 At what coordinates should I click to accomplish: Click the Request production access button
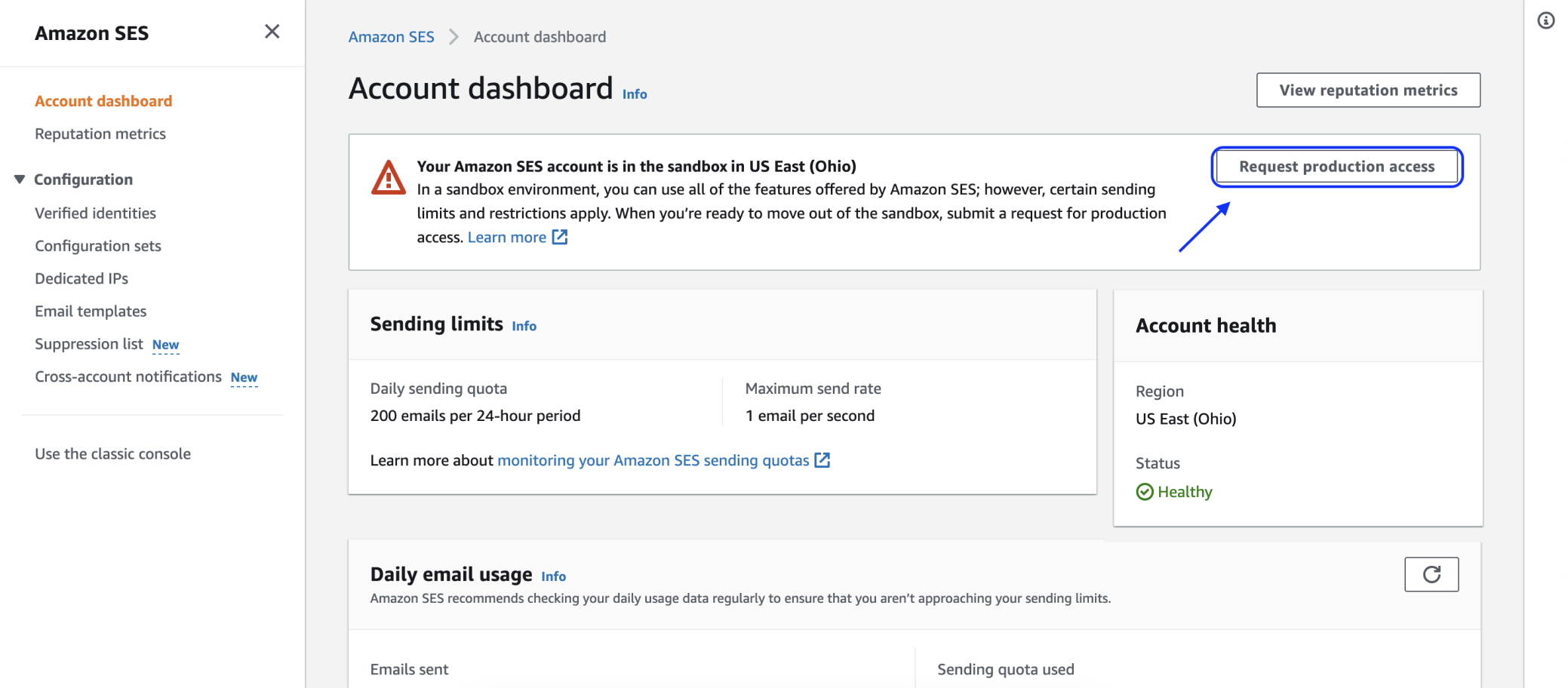pyautogui.click(x=1336, y=166)
